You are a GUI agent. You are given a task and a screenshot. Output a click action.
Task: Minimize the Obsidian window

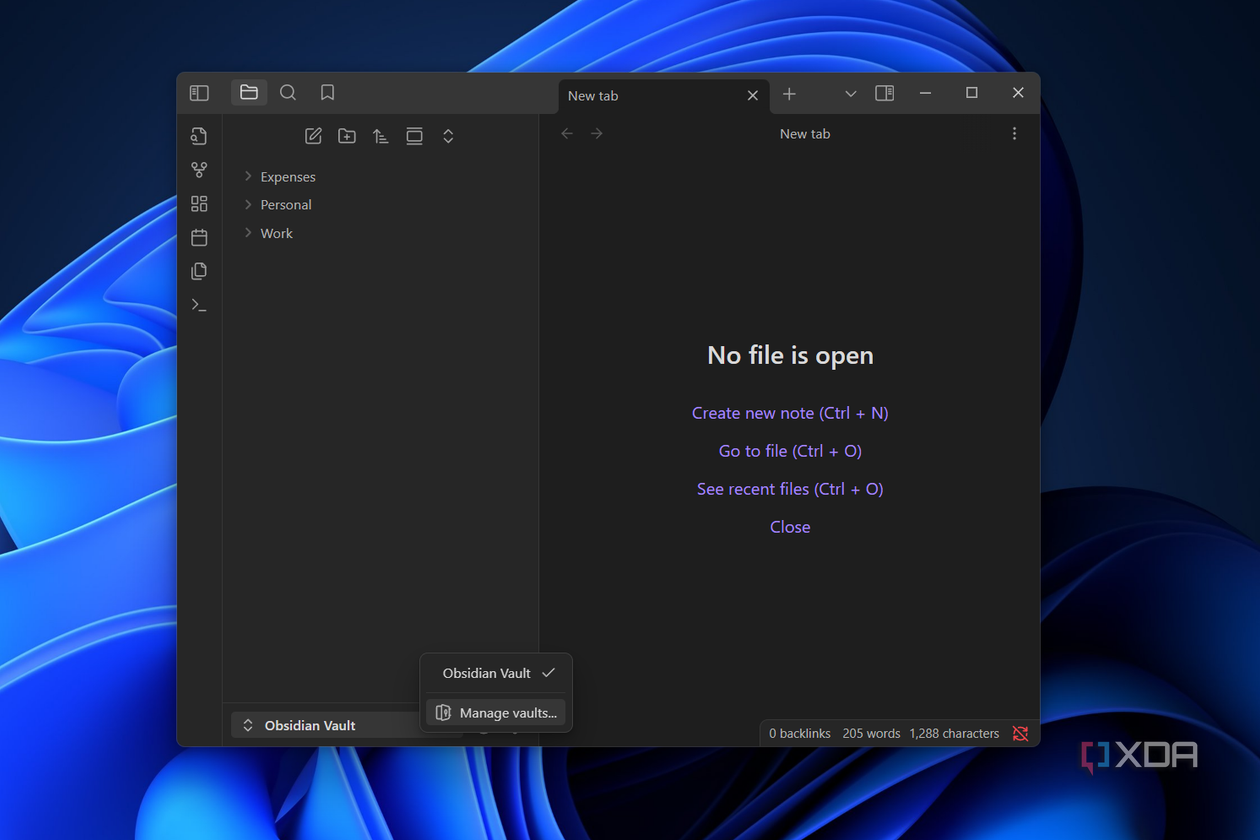[925, 93]
